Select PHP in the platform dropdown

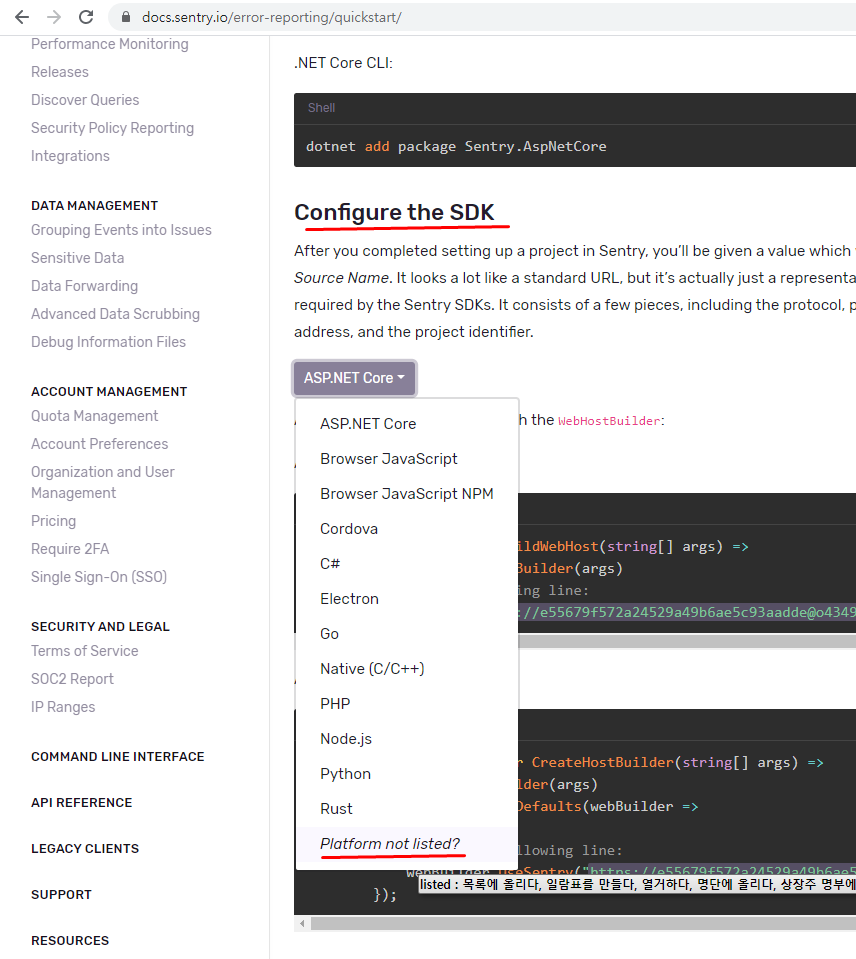click(407, 703)
